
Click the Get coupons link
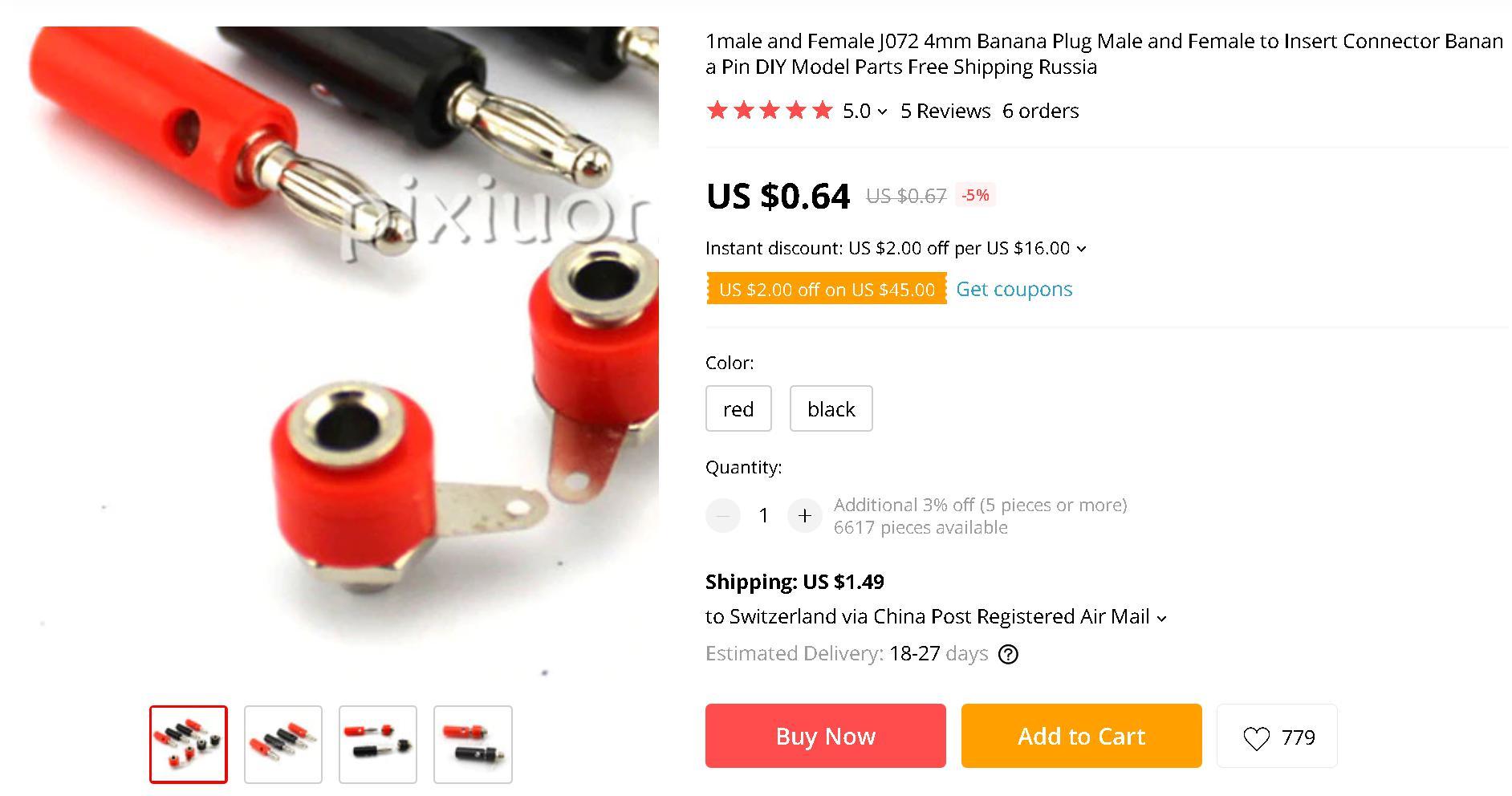pyautogui.click(x=1014, y=289)
